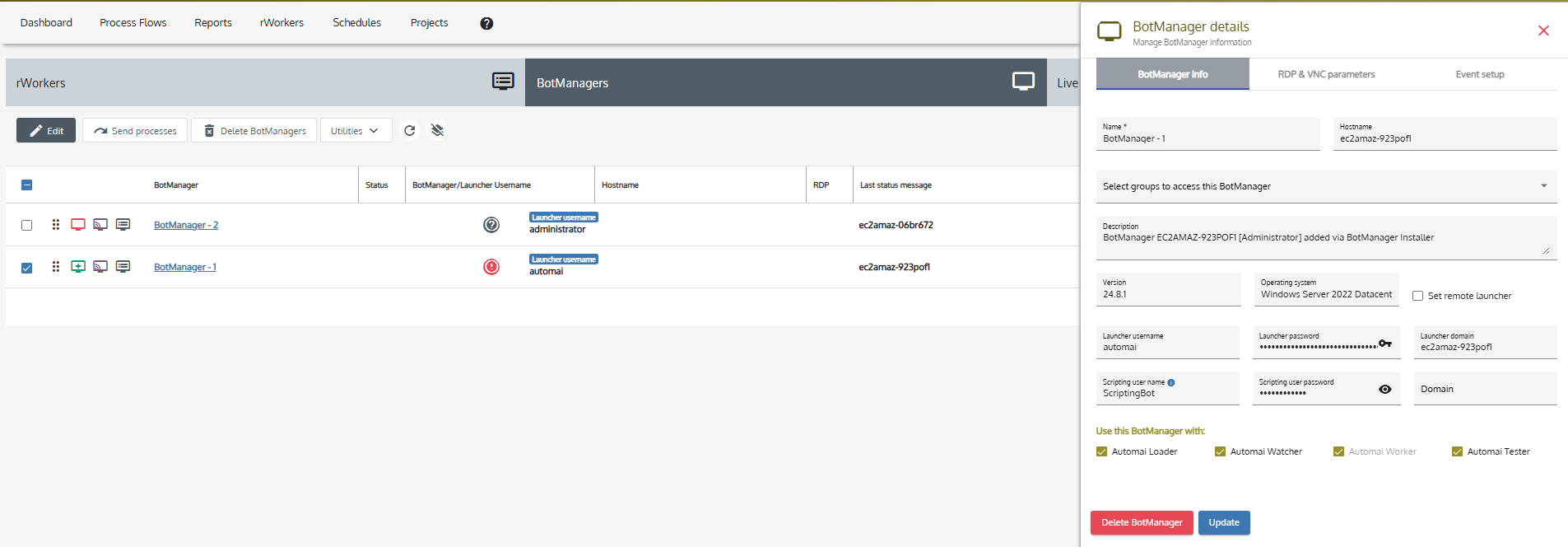This screenshot has height=547, width=1568.
Task: Click red error status icon for BotManager - 1
Action: click(x=491, y=266)
